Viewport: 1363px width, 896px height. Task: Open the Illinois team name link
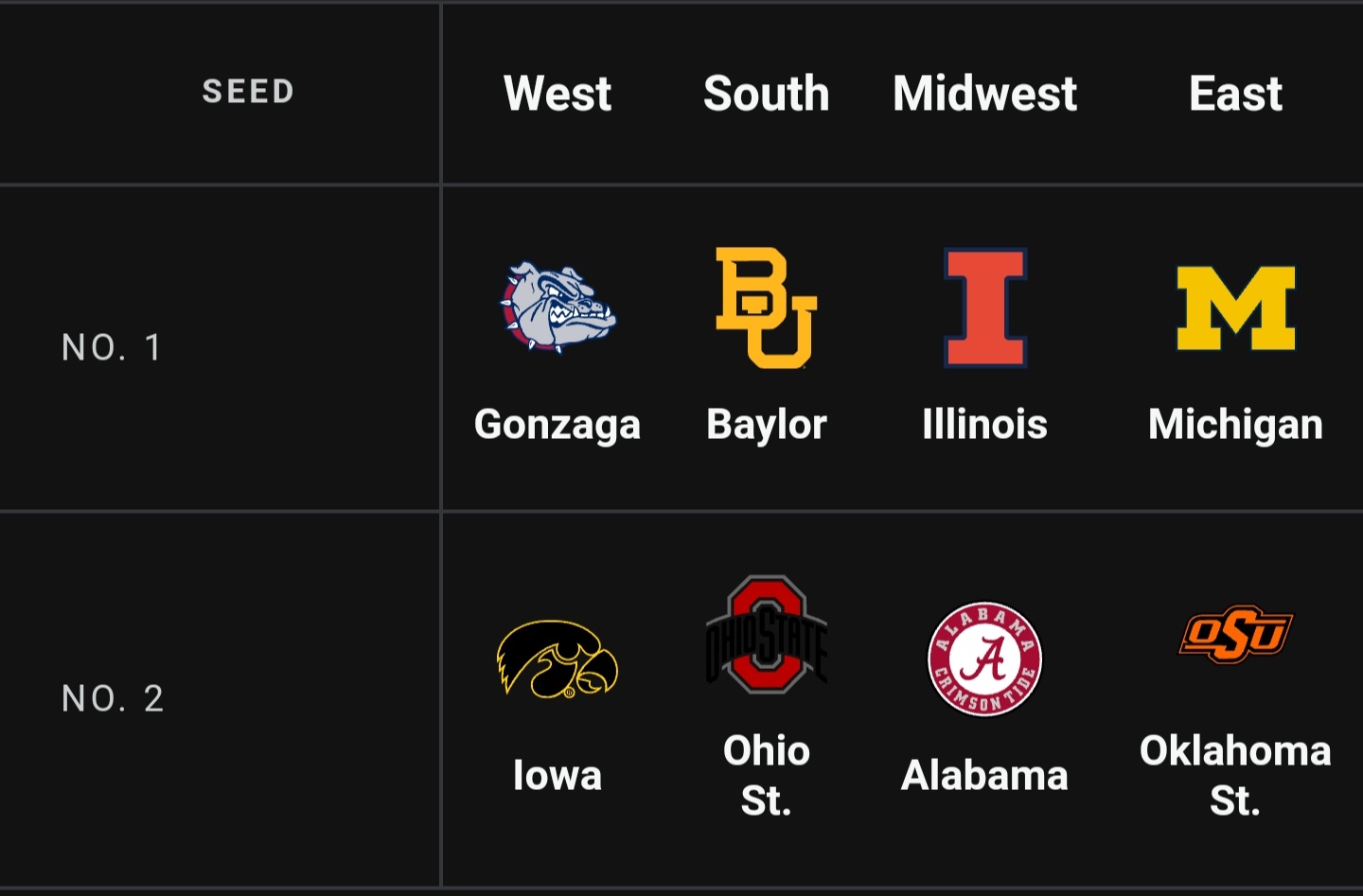tap(984, 424)
